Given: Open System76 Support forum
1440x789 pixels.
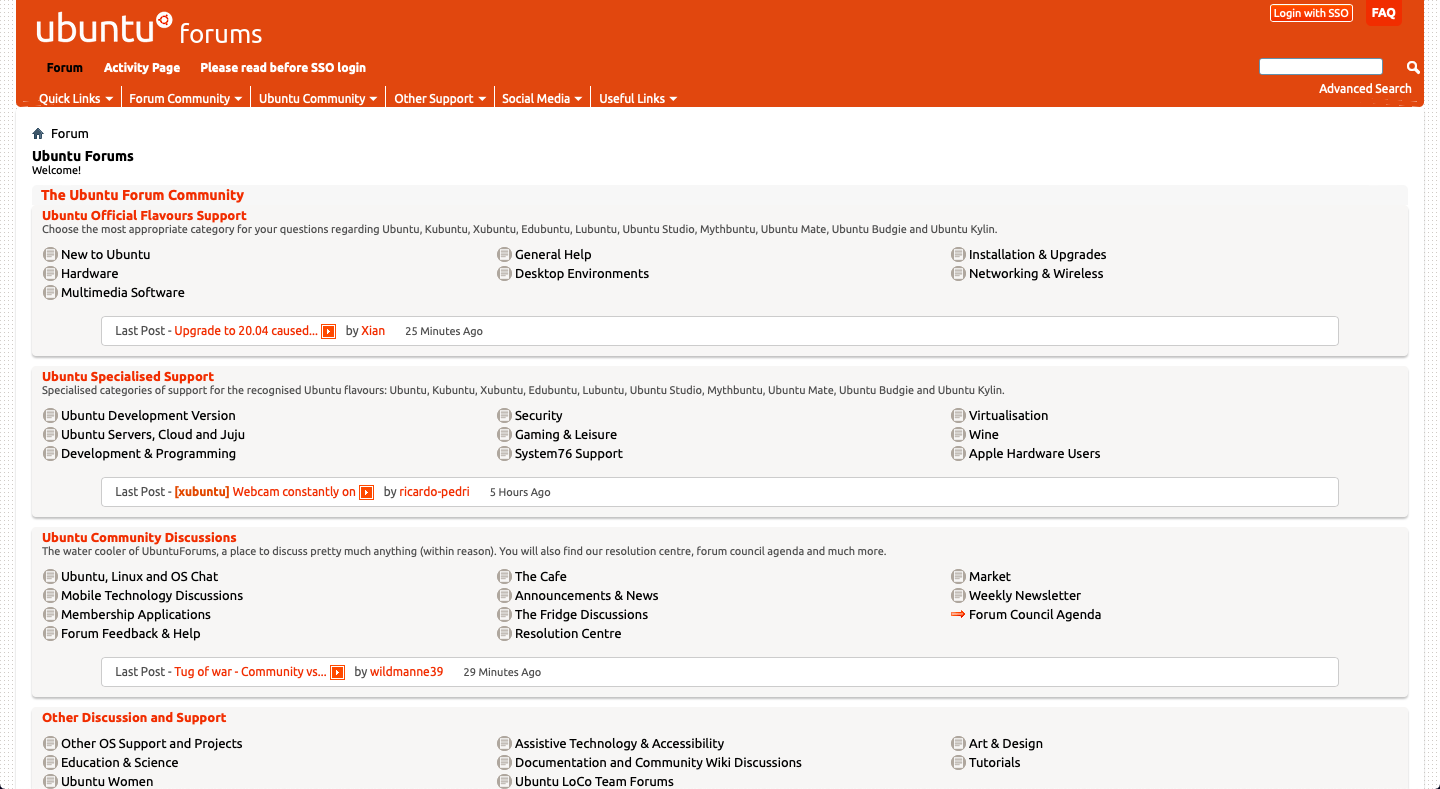Looking at the screenshot, I should click(x=569, y=454).
